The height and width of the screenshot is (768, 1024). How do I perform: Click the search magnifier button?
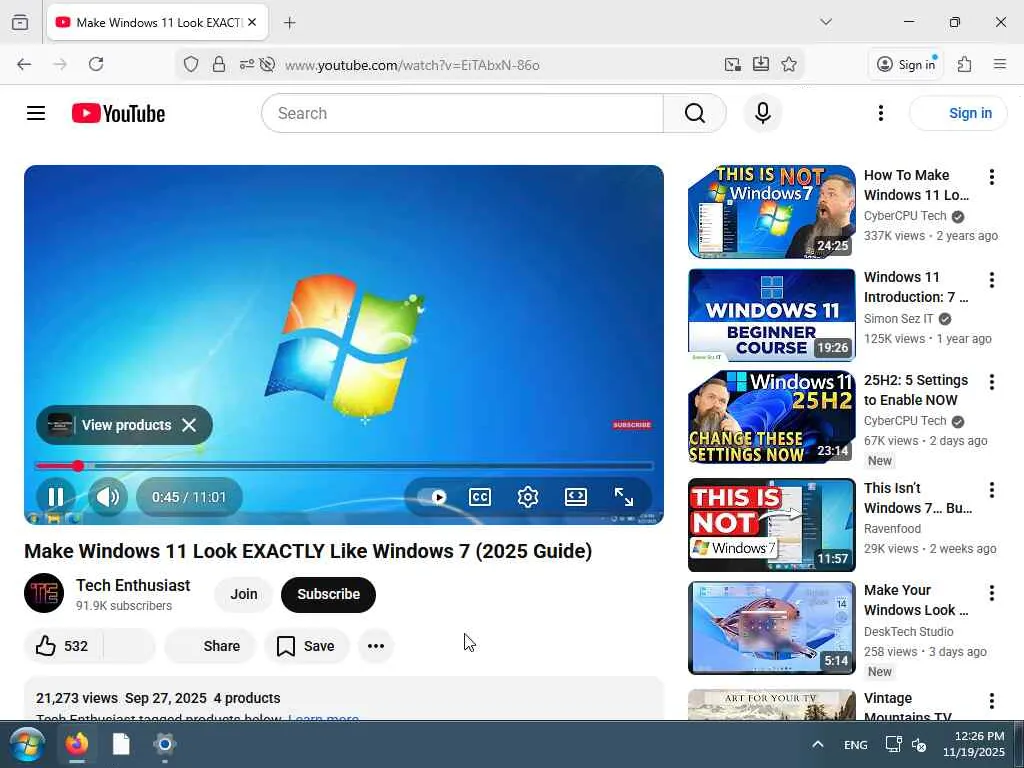[x=695, y=113]
